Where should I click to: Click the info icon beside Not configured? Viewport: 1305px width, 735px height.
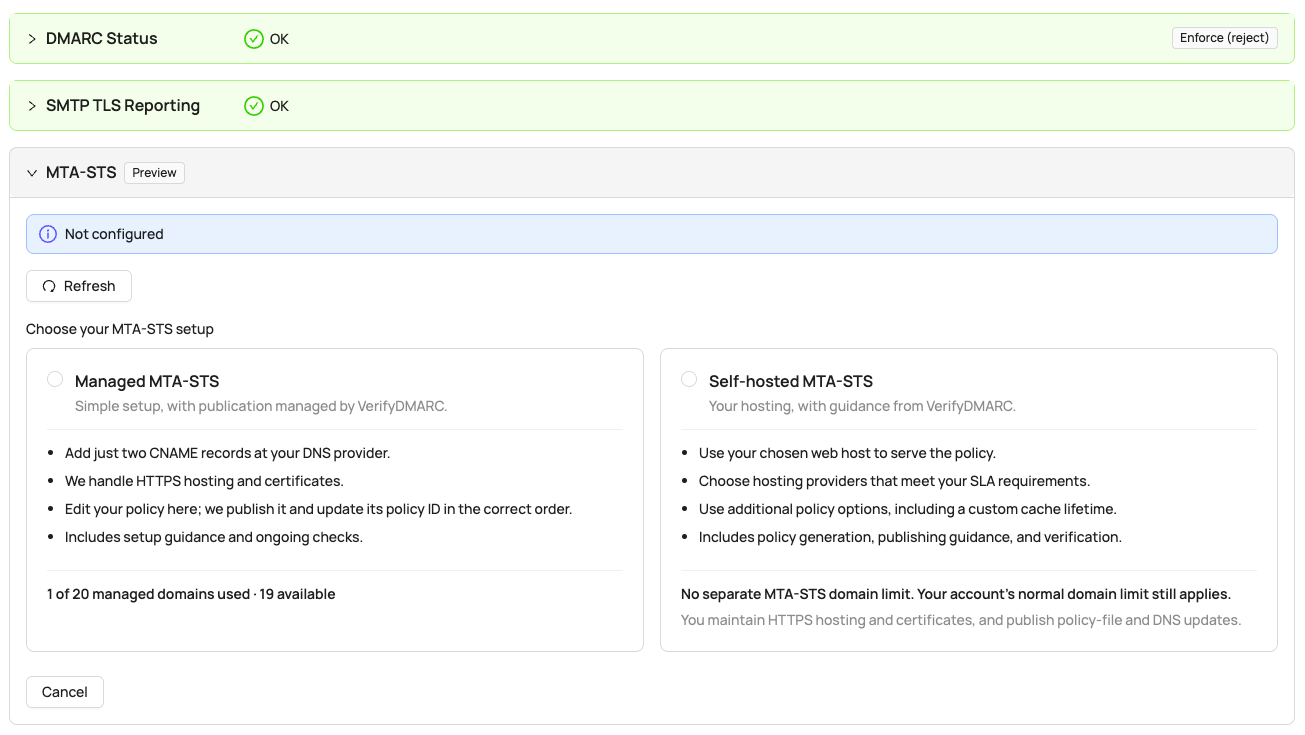[x=48, y=234]
